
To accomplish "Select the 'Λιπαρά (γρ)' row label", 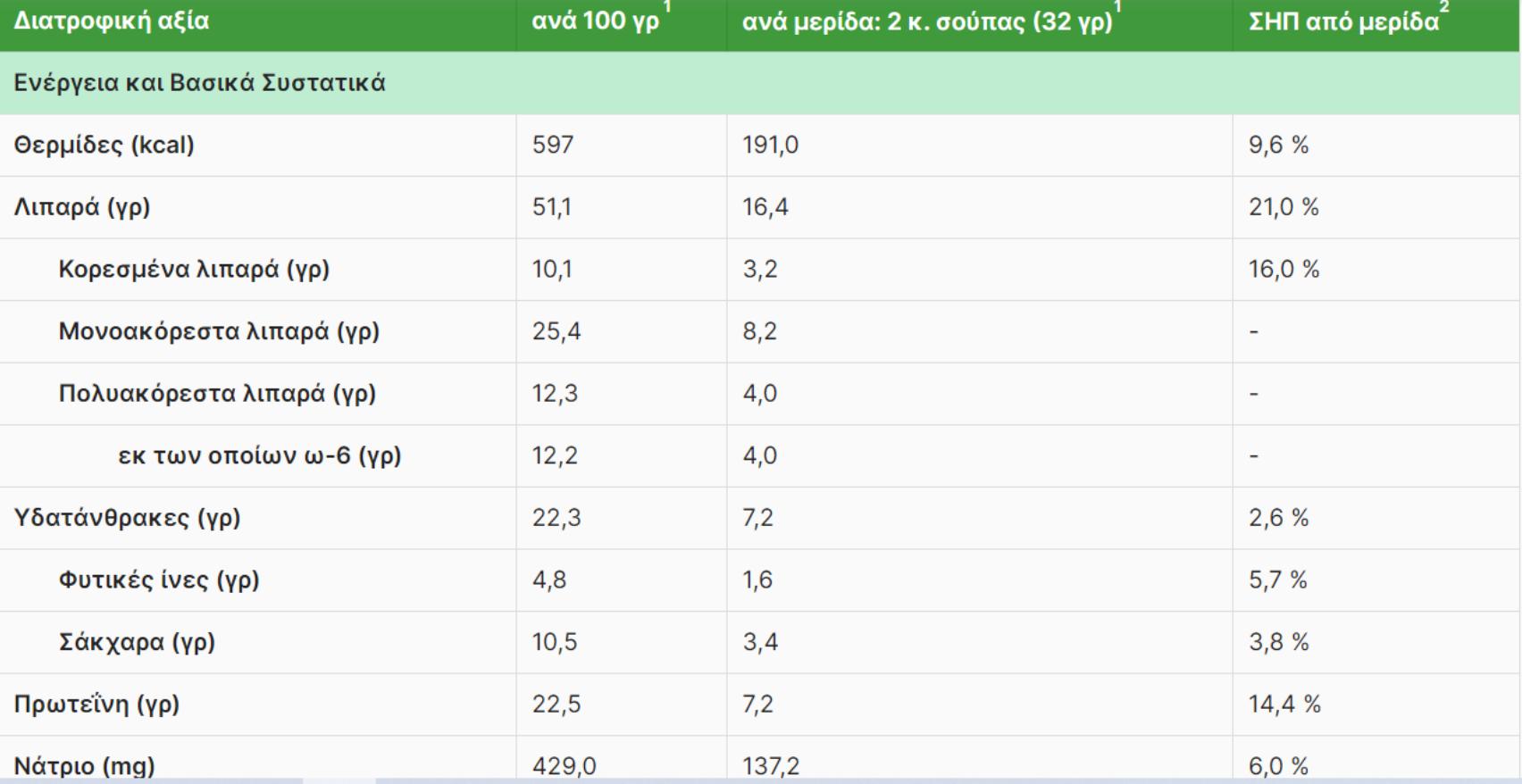I will click(82, 207).
